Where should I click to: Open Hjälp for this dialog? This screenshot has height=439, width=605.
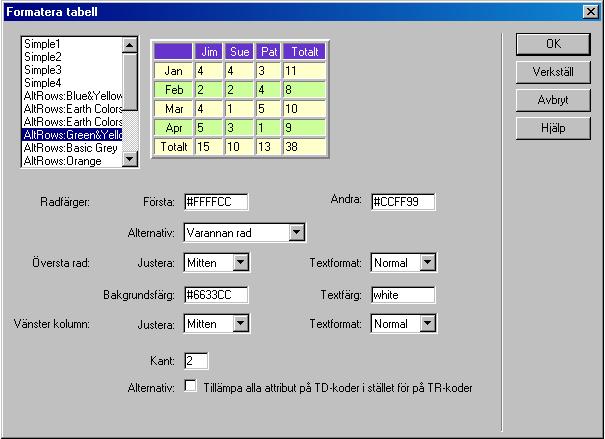553,128
